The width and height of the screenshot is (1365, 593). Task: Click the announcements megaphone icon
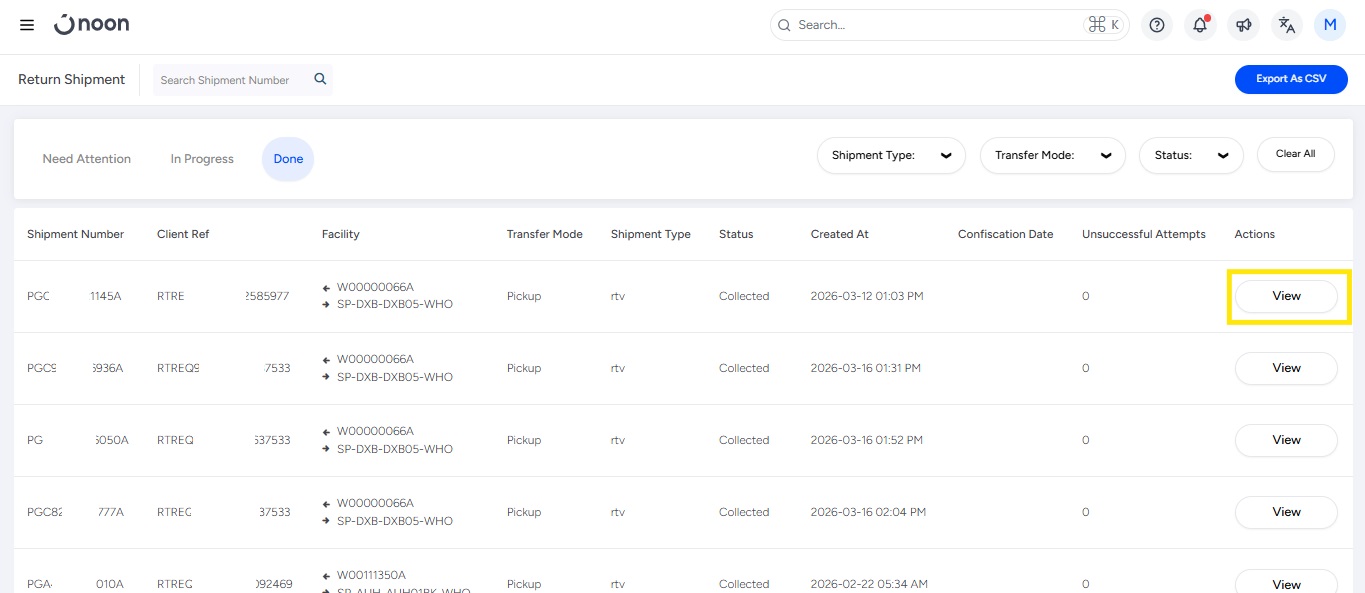1243,25
